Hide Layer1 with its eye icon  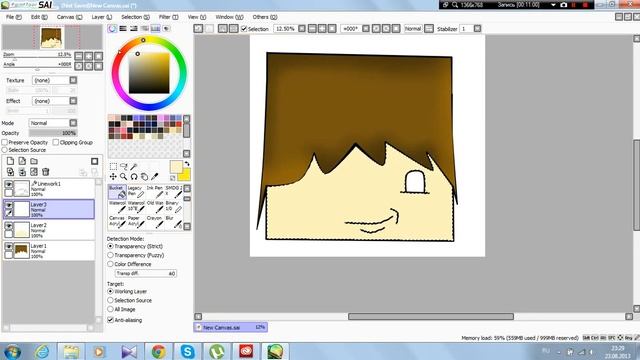point(8,247)
